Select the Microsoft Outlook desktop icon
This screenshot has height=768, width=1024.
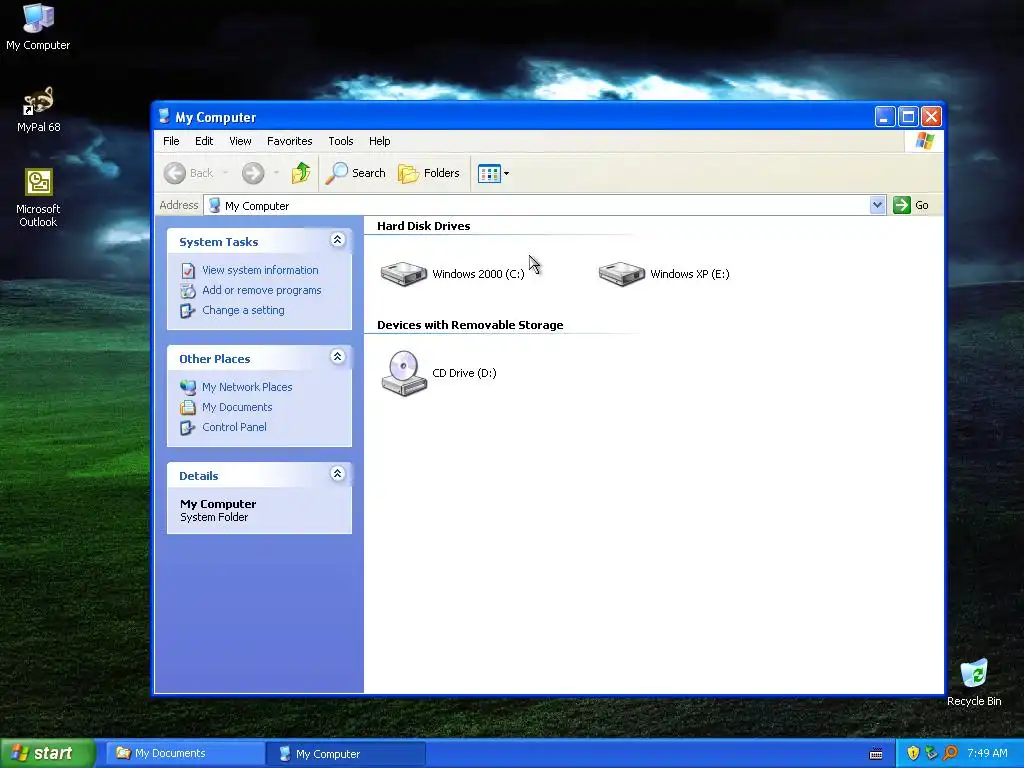click(38, 198)
